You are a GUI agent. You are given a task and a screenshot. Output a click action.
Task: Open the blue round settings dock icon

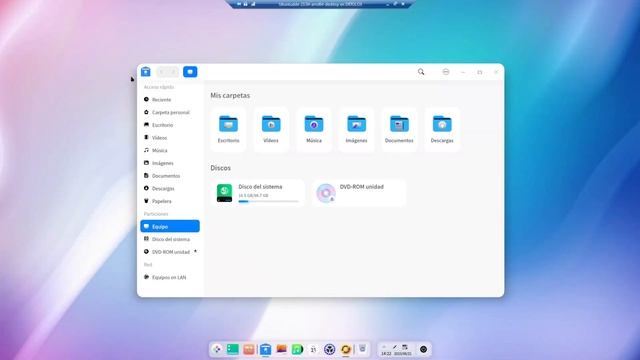click(x=329, y=349)
